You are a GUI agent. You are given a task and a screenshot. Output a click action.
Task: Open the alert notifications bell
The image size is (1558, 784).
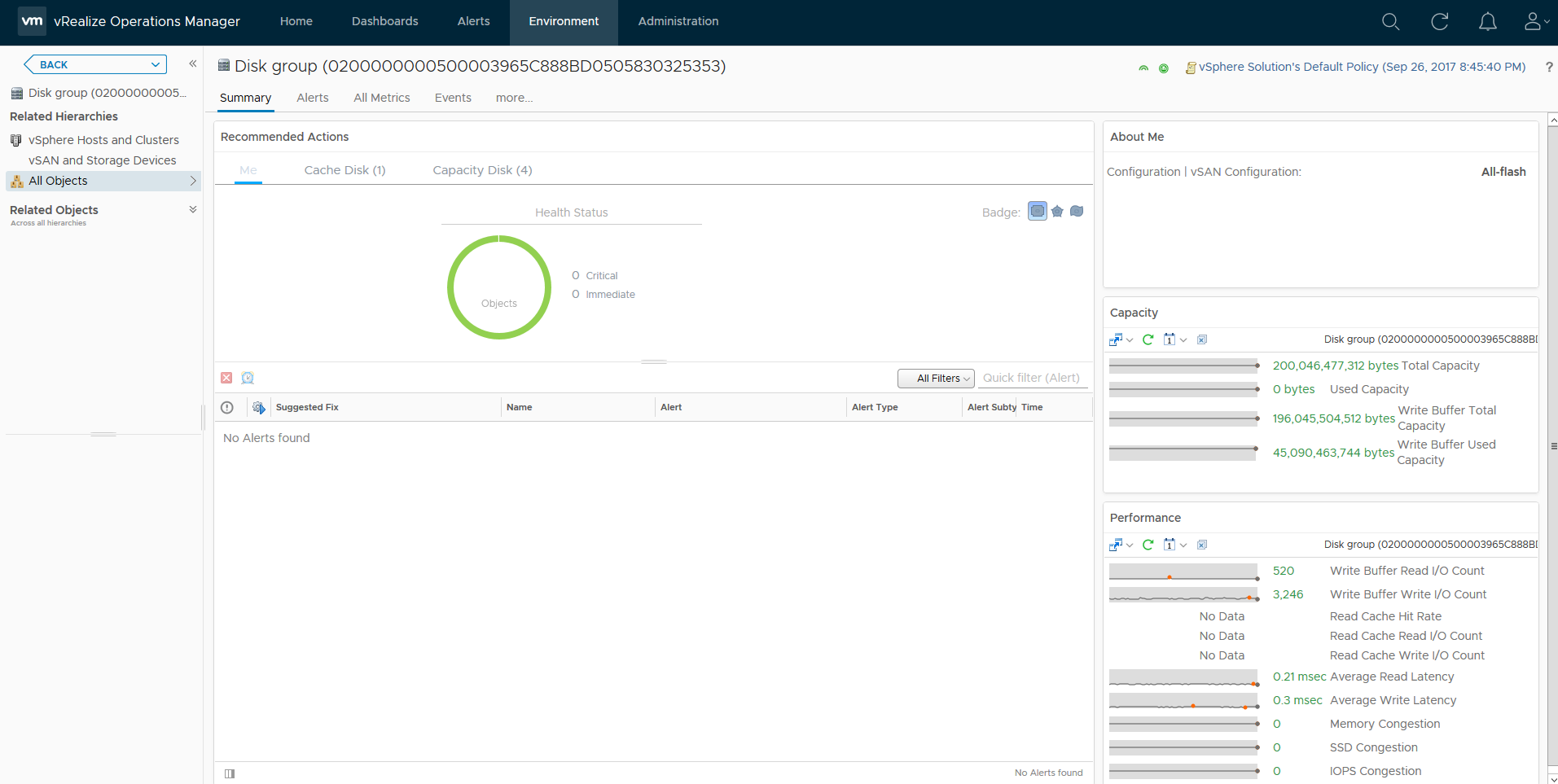coord(1488,22)
